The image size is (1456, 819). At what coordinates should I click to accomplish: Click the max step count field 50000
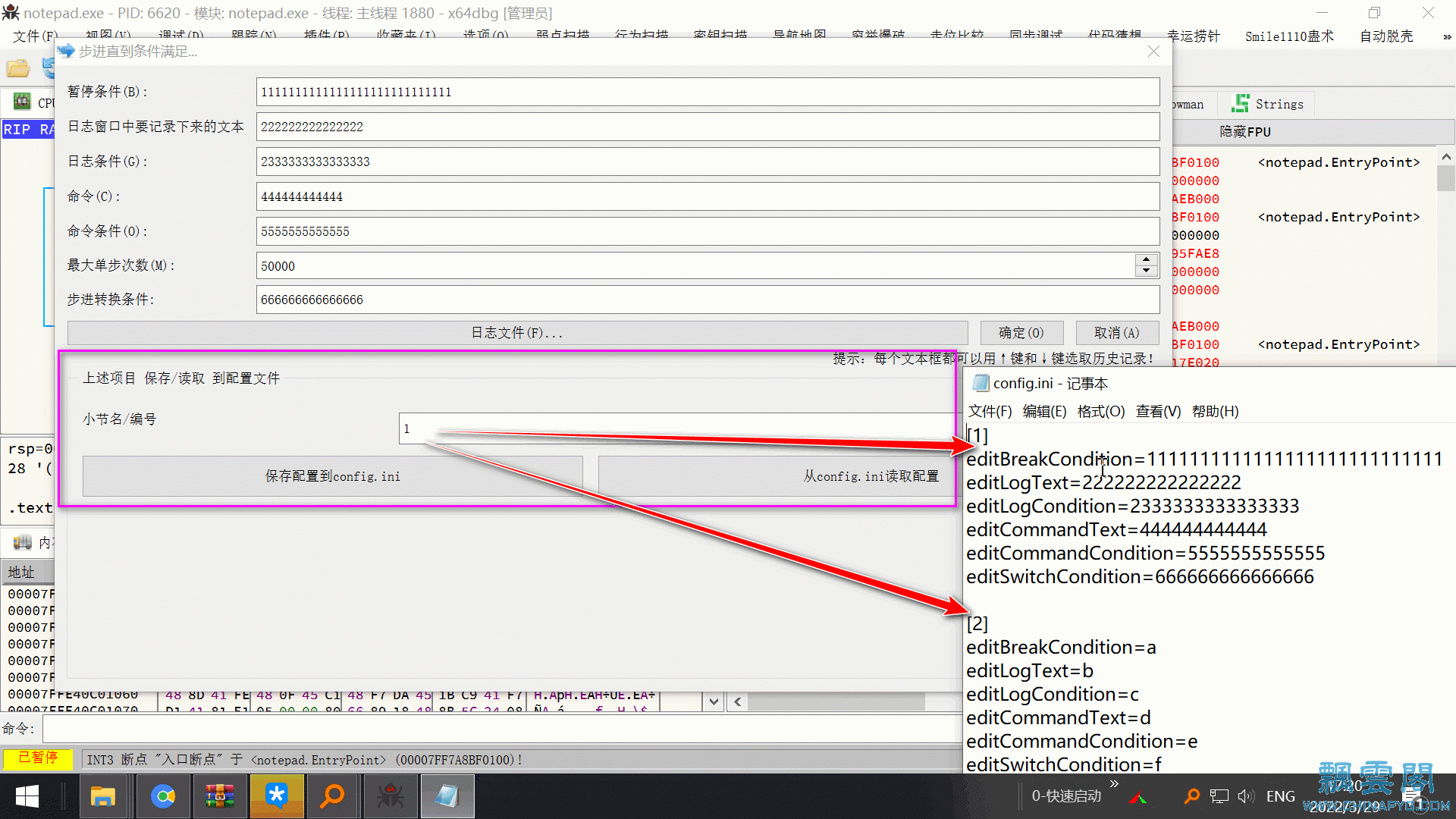(695, 266)
